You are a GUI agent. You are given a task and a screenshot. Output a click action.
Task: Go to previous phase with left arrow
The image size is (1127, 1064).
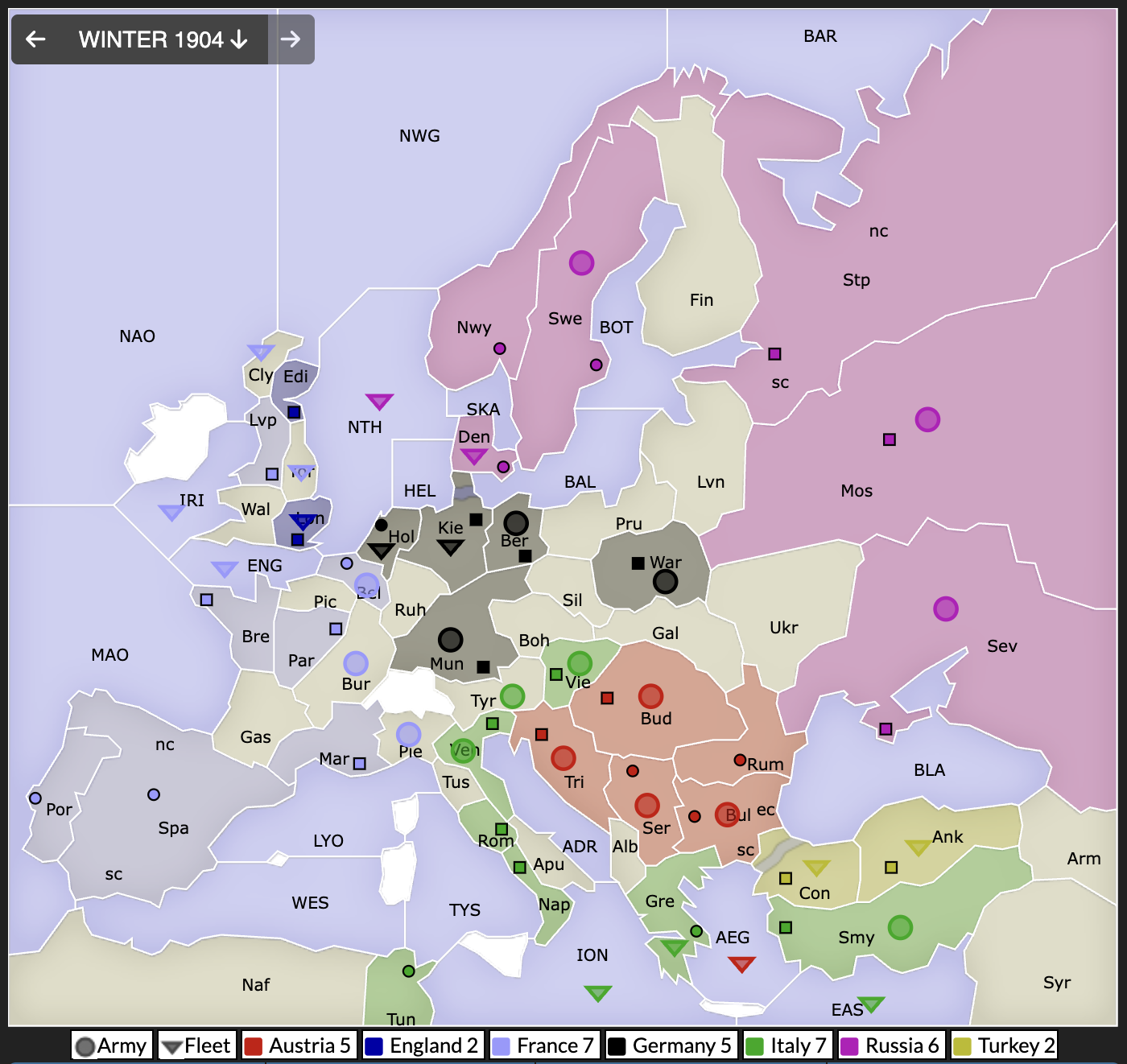point(35,39)
